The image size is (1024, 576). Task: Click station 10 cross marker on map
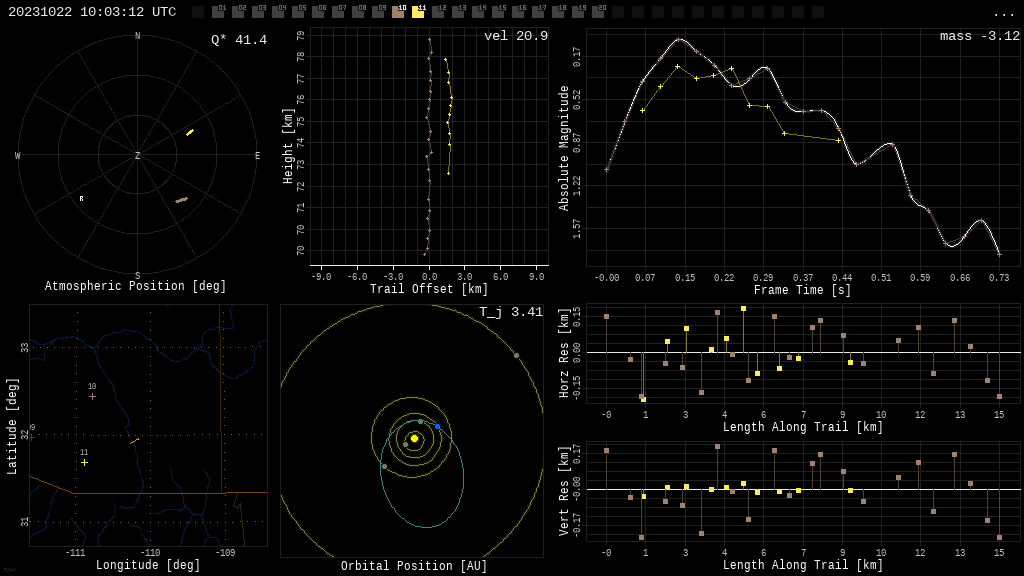[92, 396]
